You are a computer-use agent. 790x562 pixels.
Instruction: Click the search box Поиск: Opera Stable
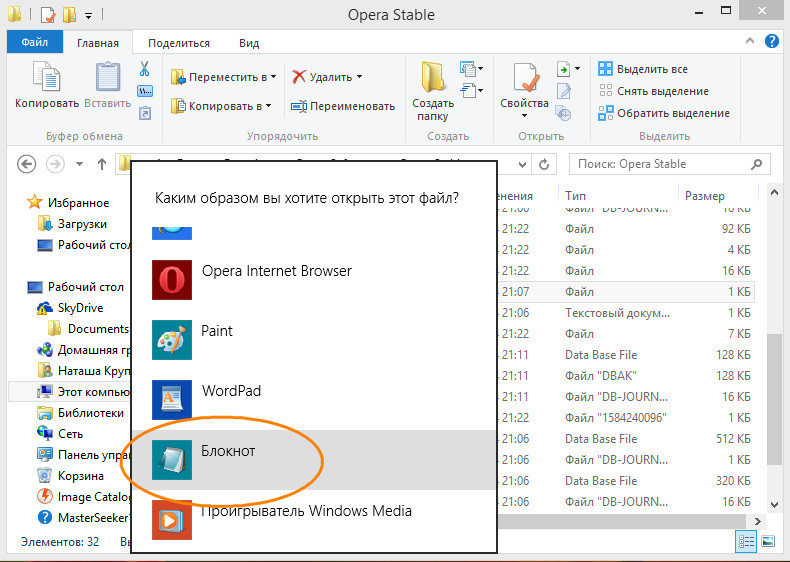point(669,164)
